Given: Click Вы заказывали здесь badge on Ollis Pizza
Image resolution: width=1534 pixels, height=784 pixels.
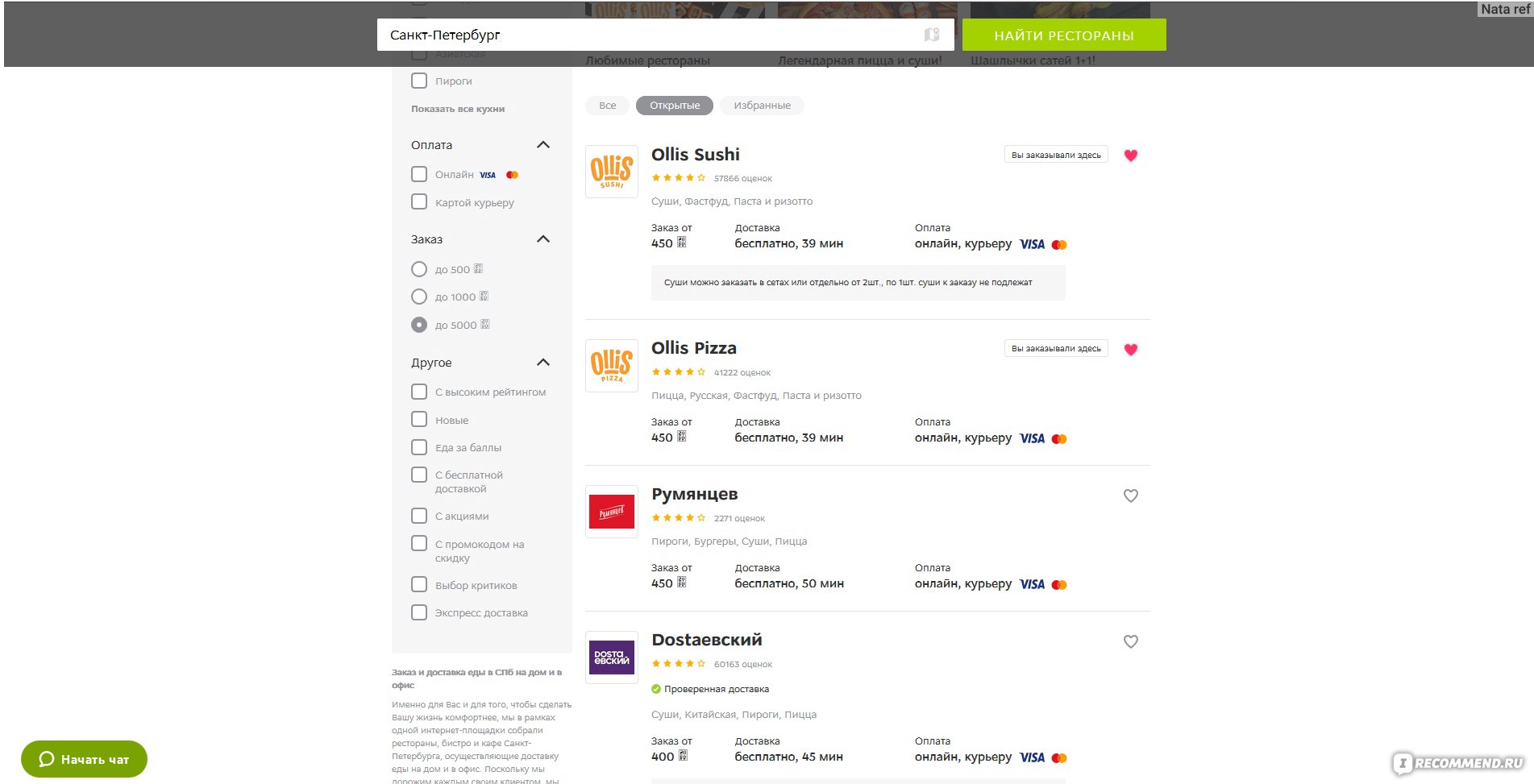Looking at the screenshot, I should pos(1056,348).
